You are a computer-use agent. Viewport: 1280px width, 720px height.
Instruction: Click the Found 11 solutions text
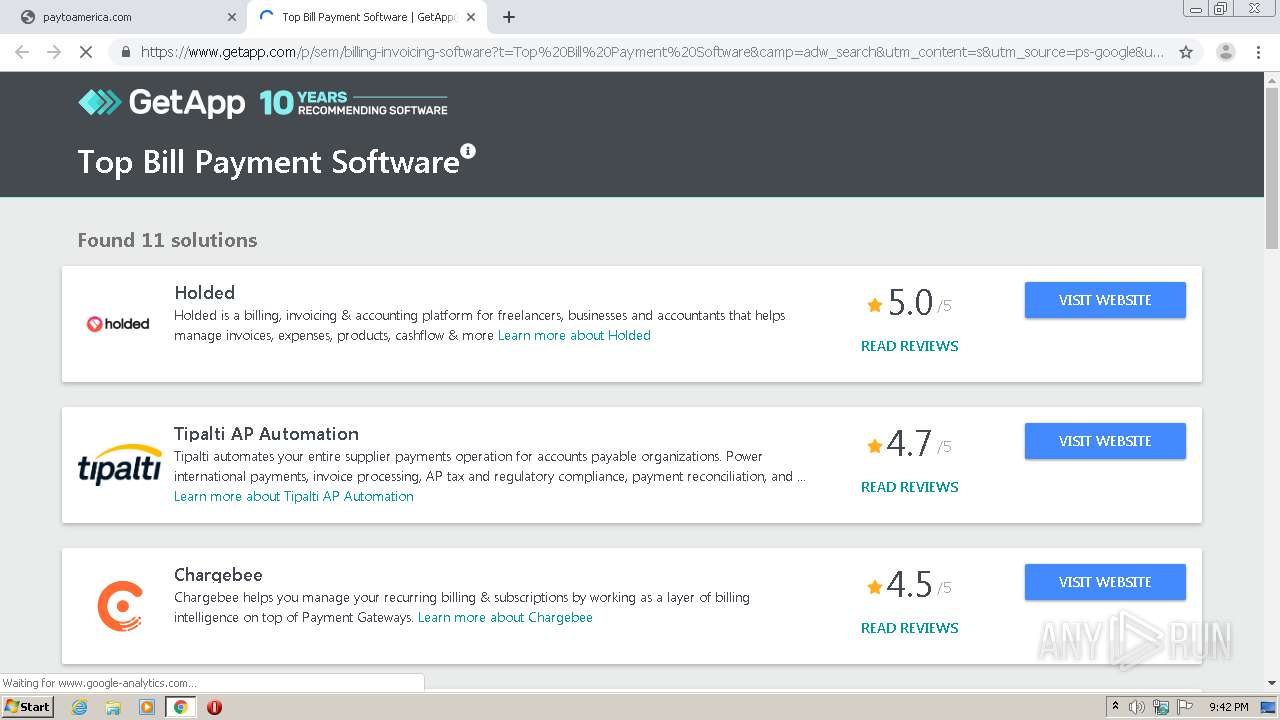click(168, 240)
